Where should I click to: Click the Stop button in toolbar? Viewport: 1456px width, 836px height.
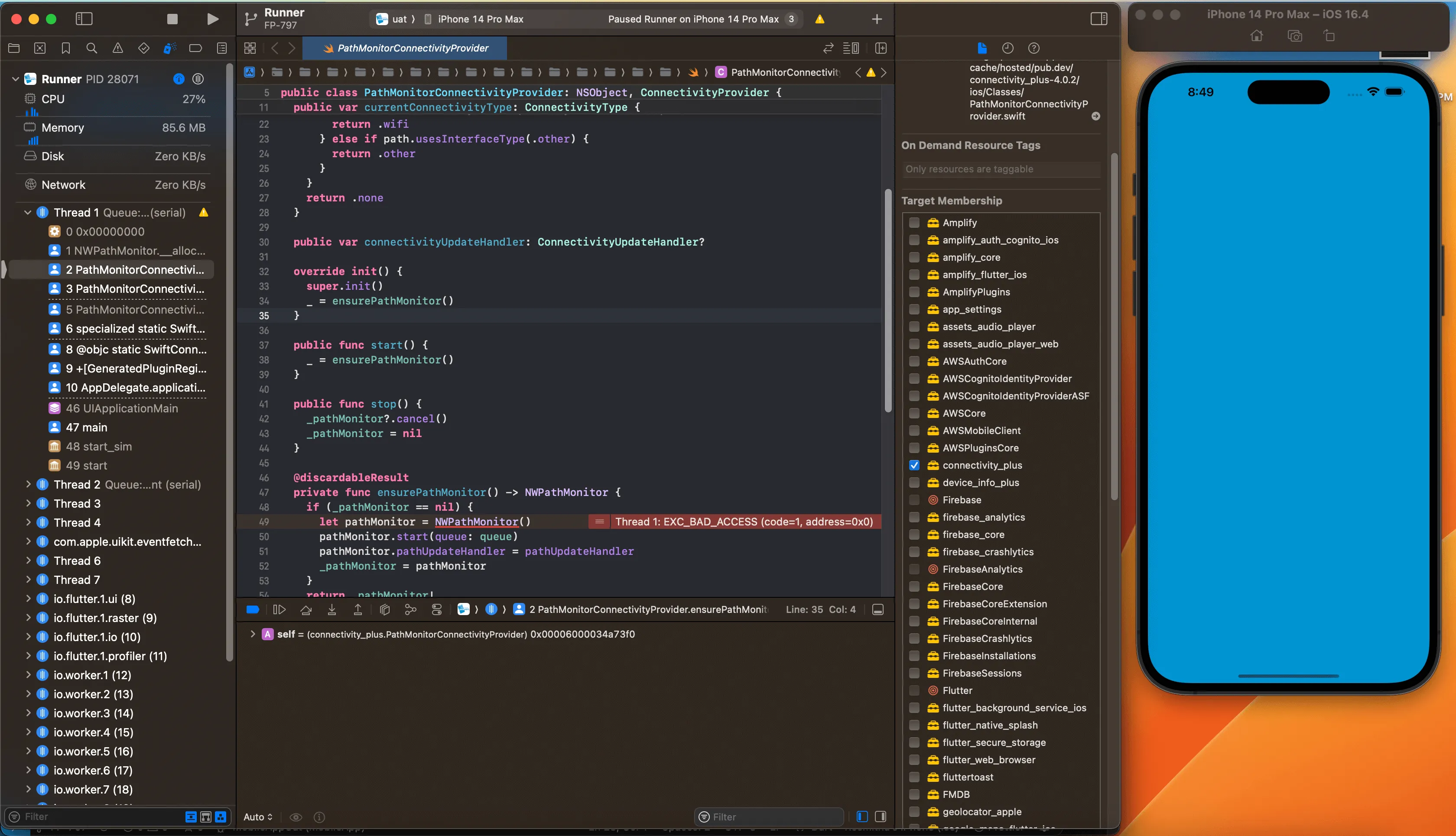click(172, 19)
